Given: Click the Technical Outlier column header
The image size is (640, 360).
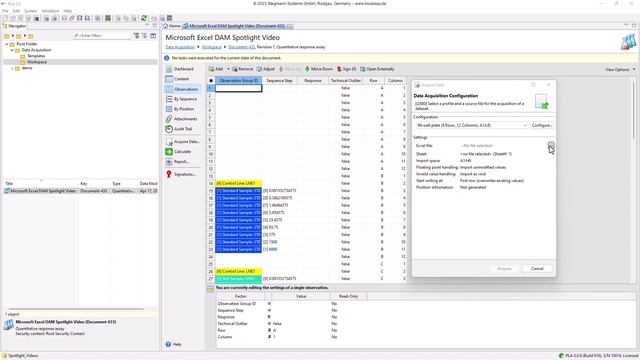Looking at the screenshot, I should (346, 81).
